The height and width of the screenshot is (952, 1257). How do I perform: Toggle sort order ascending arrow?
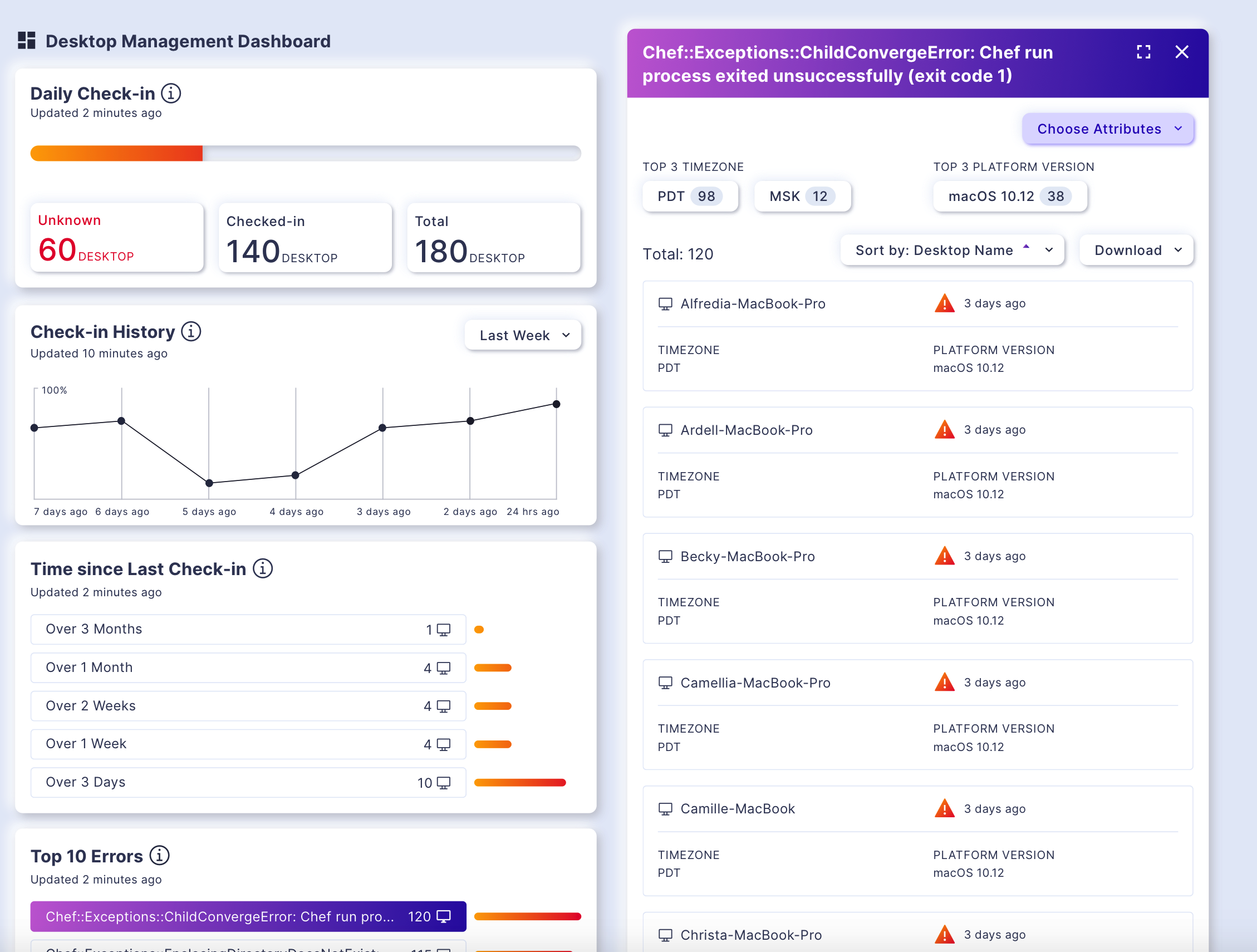[1027, 247]
